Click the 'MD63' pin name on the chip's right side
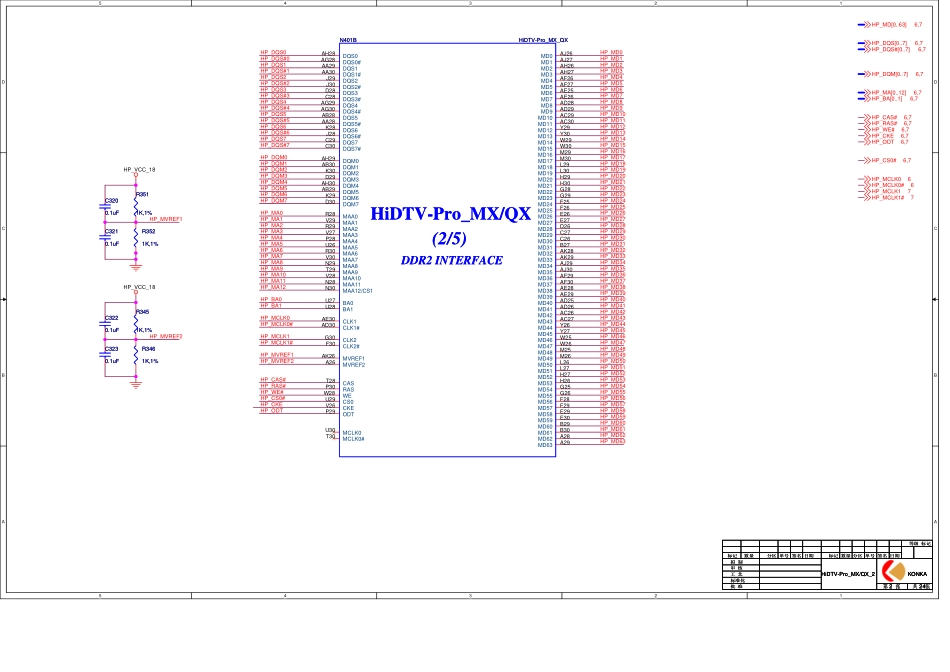The height and width of the screenshot is (672, 950). 545,445
